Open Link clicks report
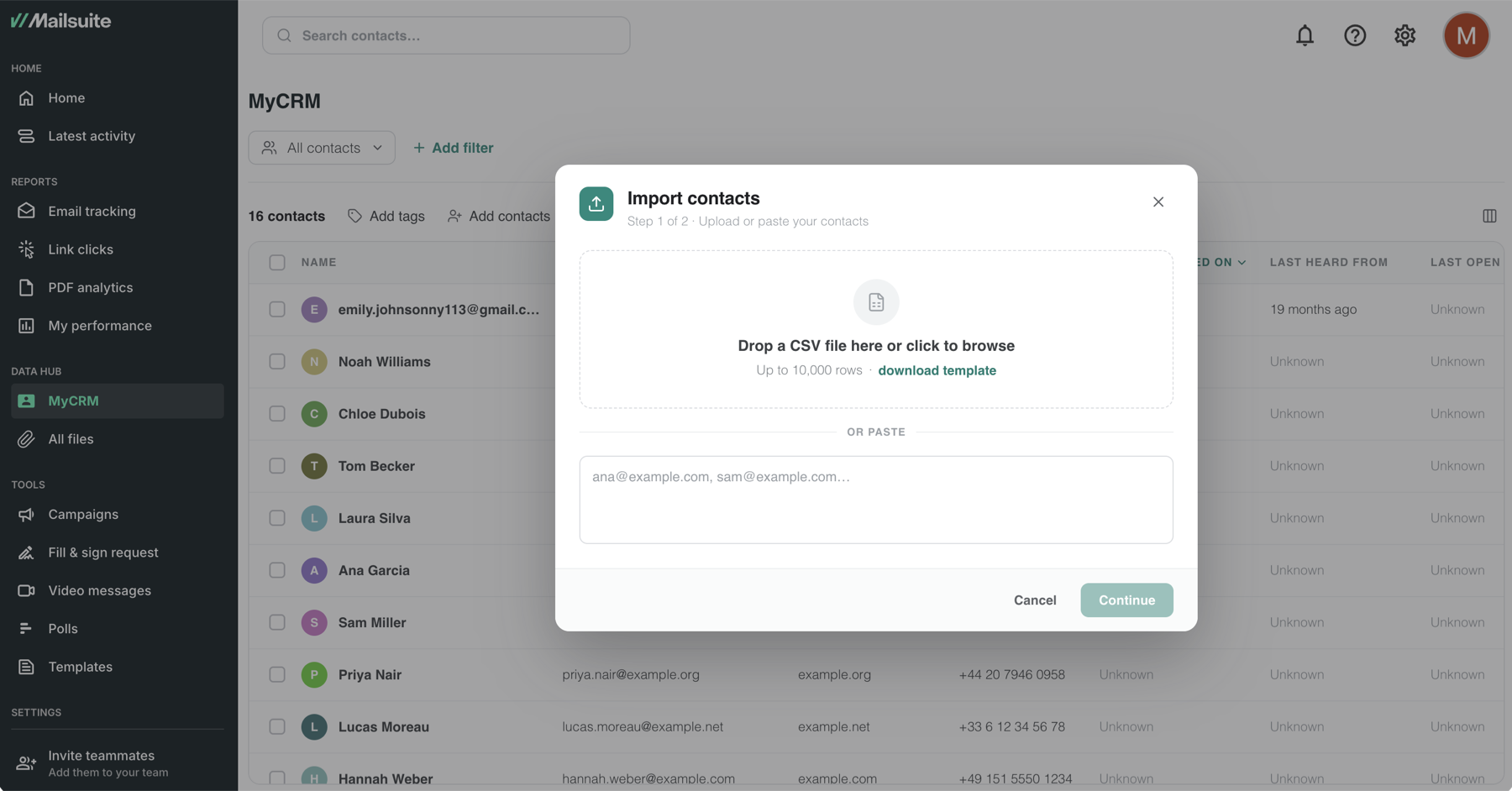 pyautogui.click(x=118, y=249)
